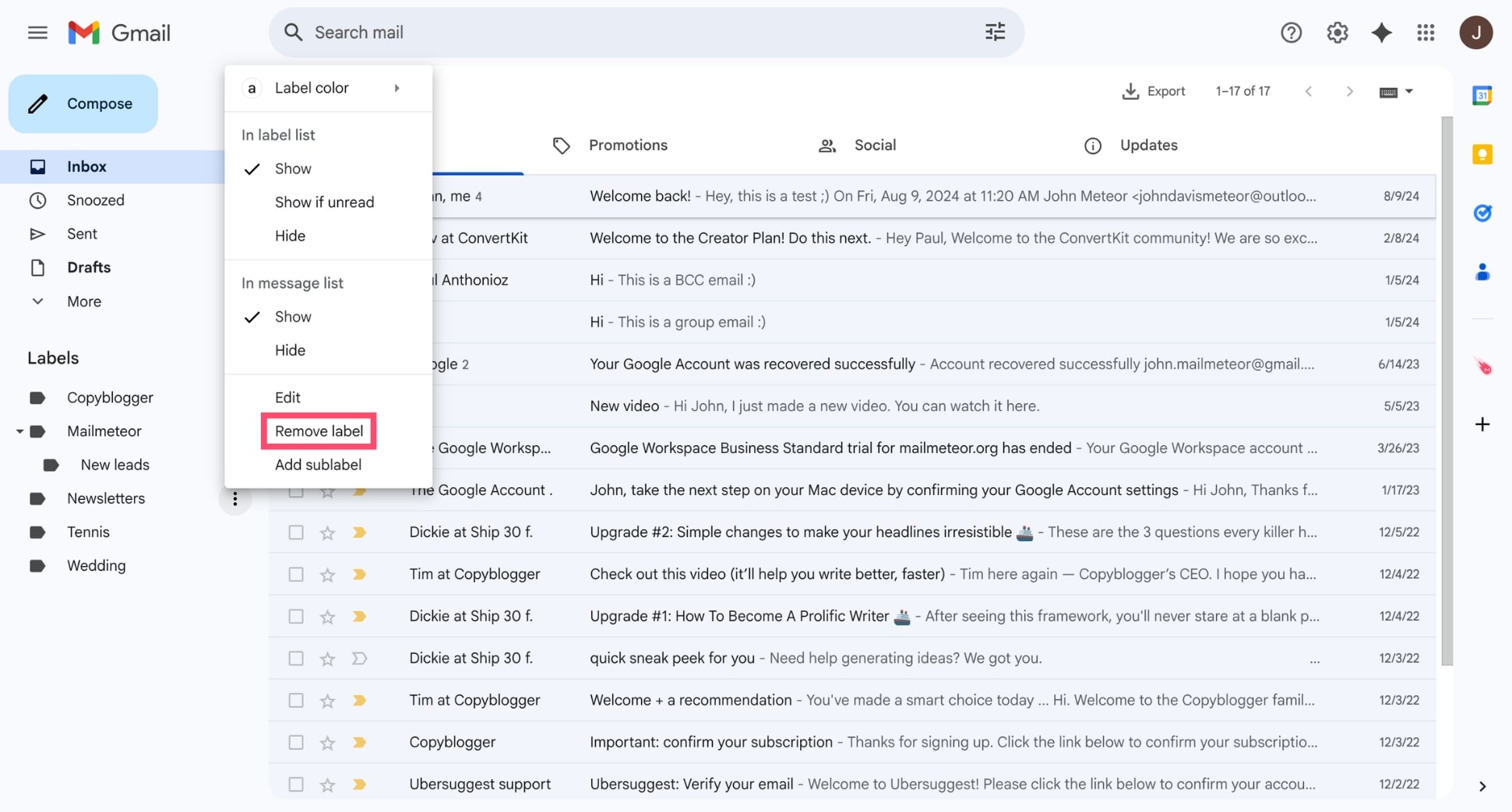Toggle importance marker on quick sneak peek email
This screenshot has height=812, width=1512.
click(x=359, y=659)
